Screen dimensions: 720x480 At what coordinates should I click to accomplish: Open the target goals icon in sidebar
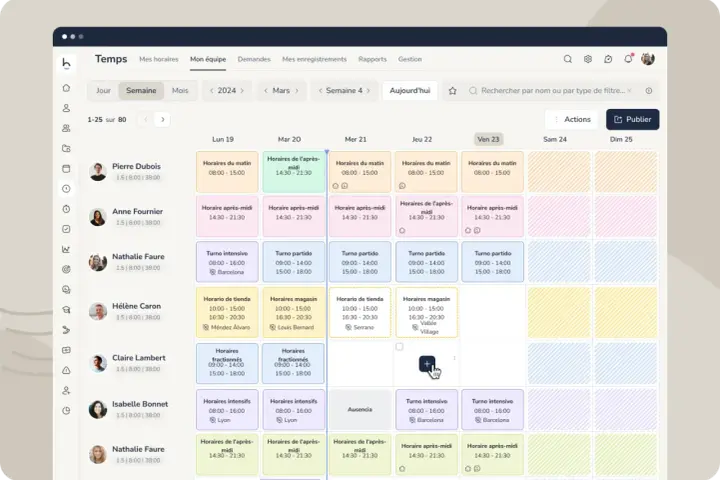point(66,269)
